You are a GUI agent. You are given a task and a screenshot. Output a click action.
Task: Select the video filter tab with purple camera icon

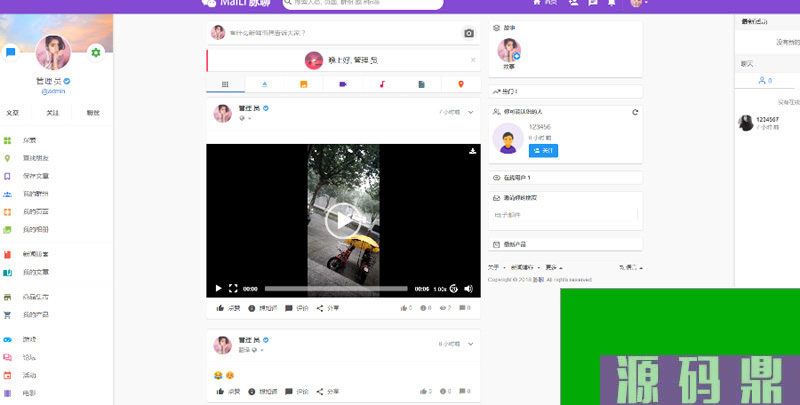[x=343, y=84]
